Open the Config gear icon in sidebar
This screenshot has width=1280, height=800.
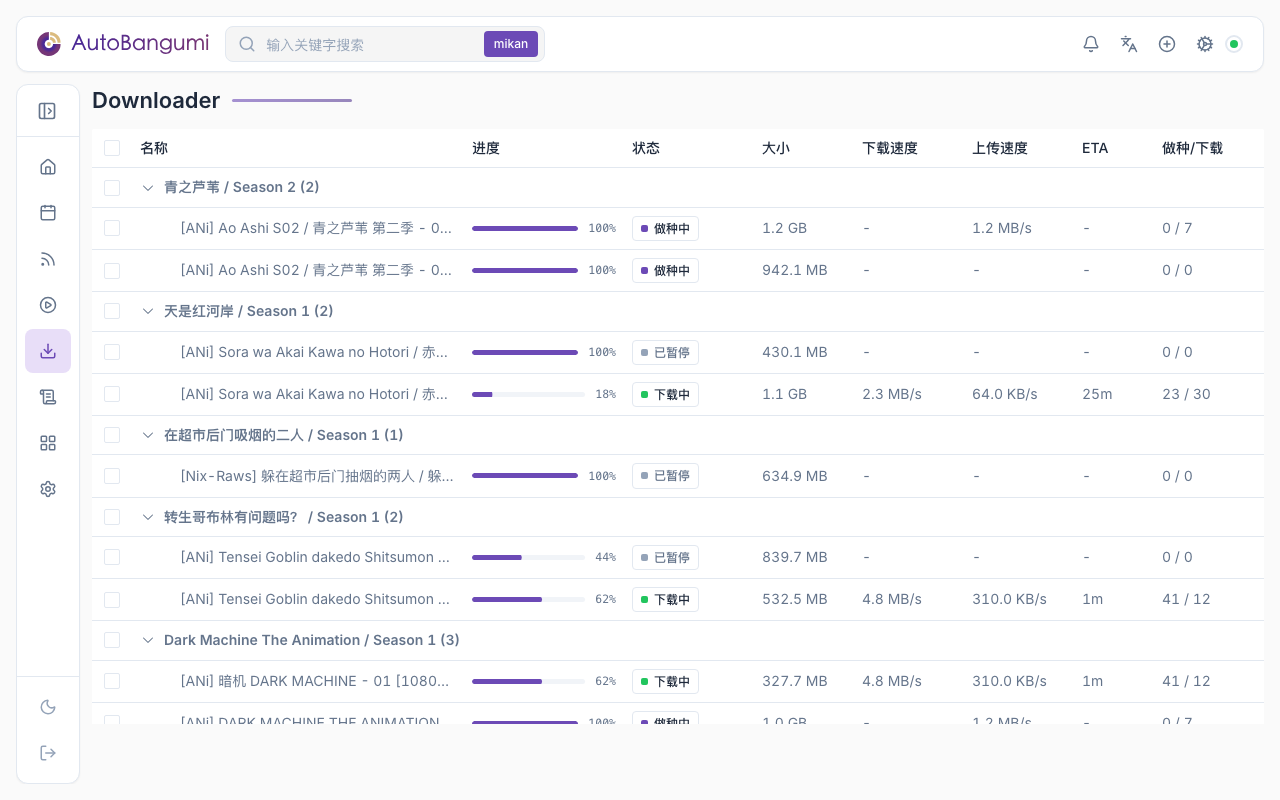tap(48, 489)
